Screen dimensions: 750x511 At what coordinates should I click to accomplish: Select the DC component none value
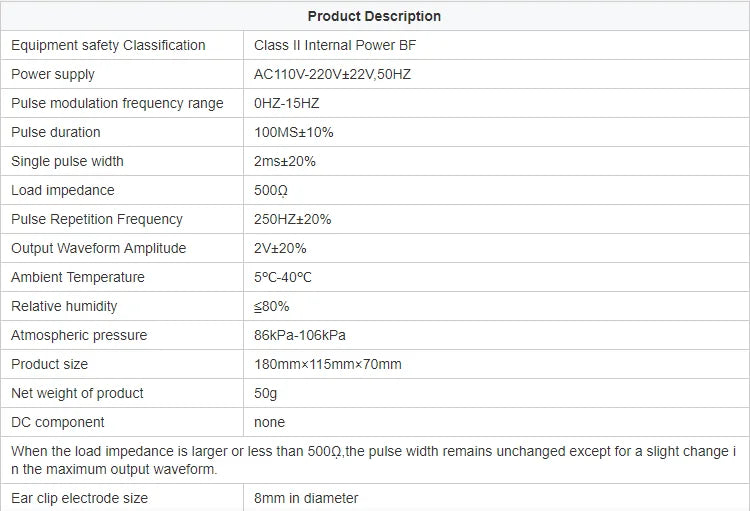[269, 422]
